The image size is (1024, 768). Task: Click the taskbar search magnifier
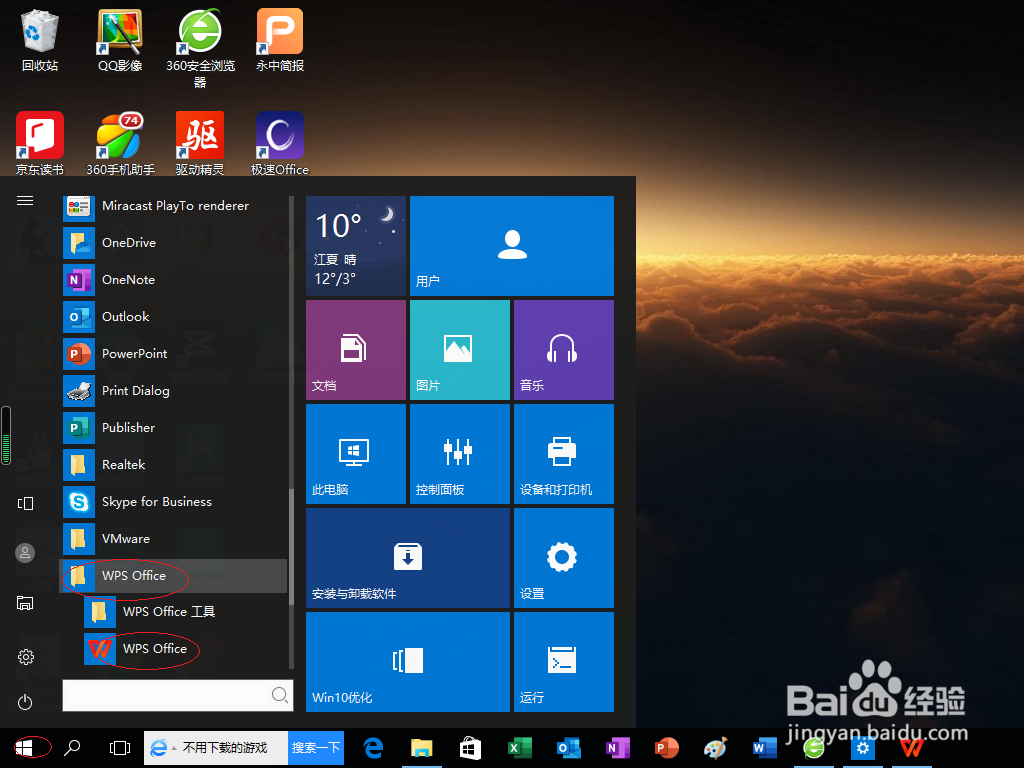click(x=72, y=747)
